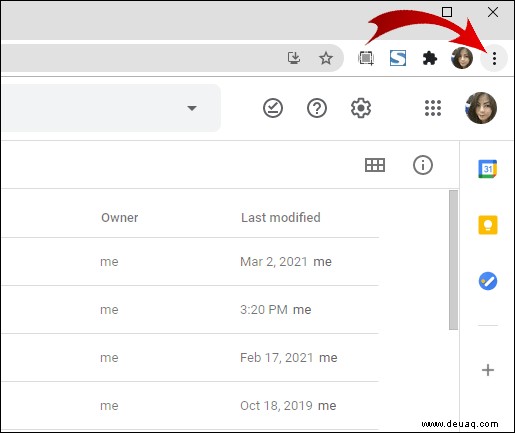
Task: Click the Google account avatar
Action: point(481,108)
